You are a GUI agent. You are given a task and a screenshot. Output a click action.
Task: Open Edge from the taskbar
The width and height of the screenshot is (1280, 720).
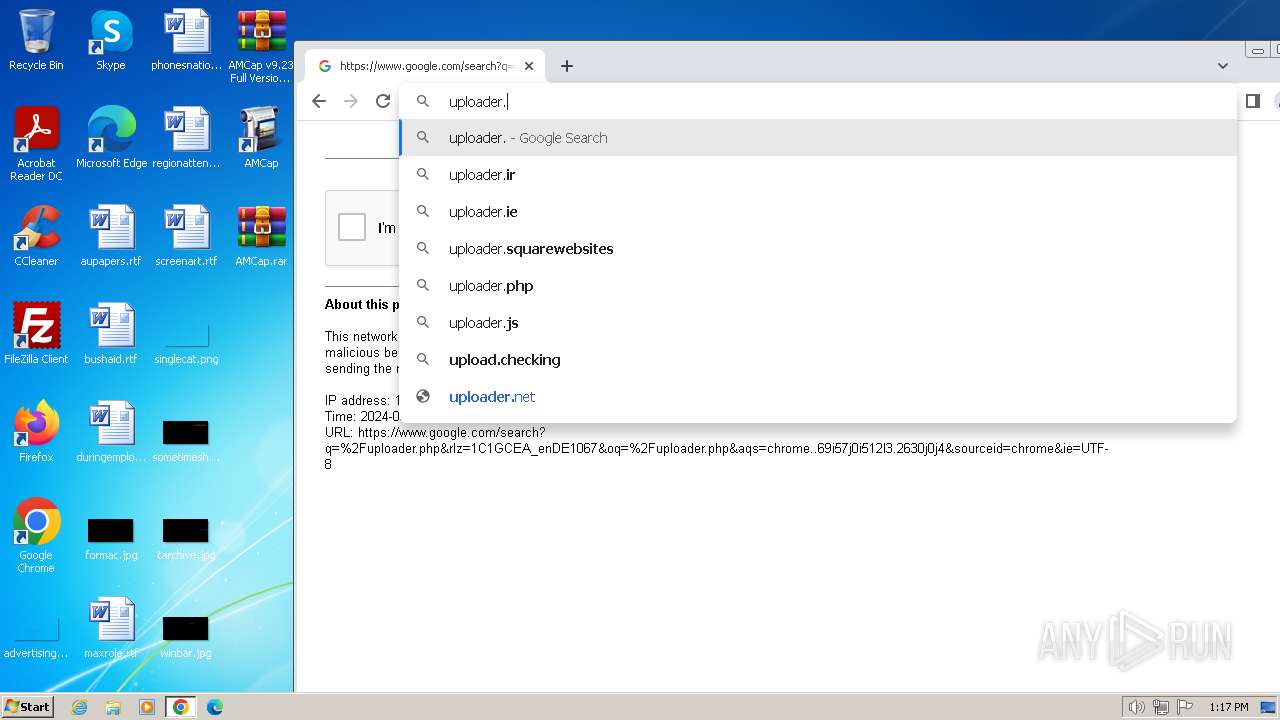(x=215, y=707)
